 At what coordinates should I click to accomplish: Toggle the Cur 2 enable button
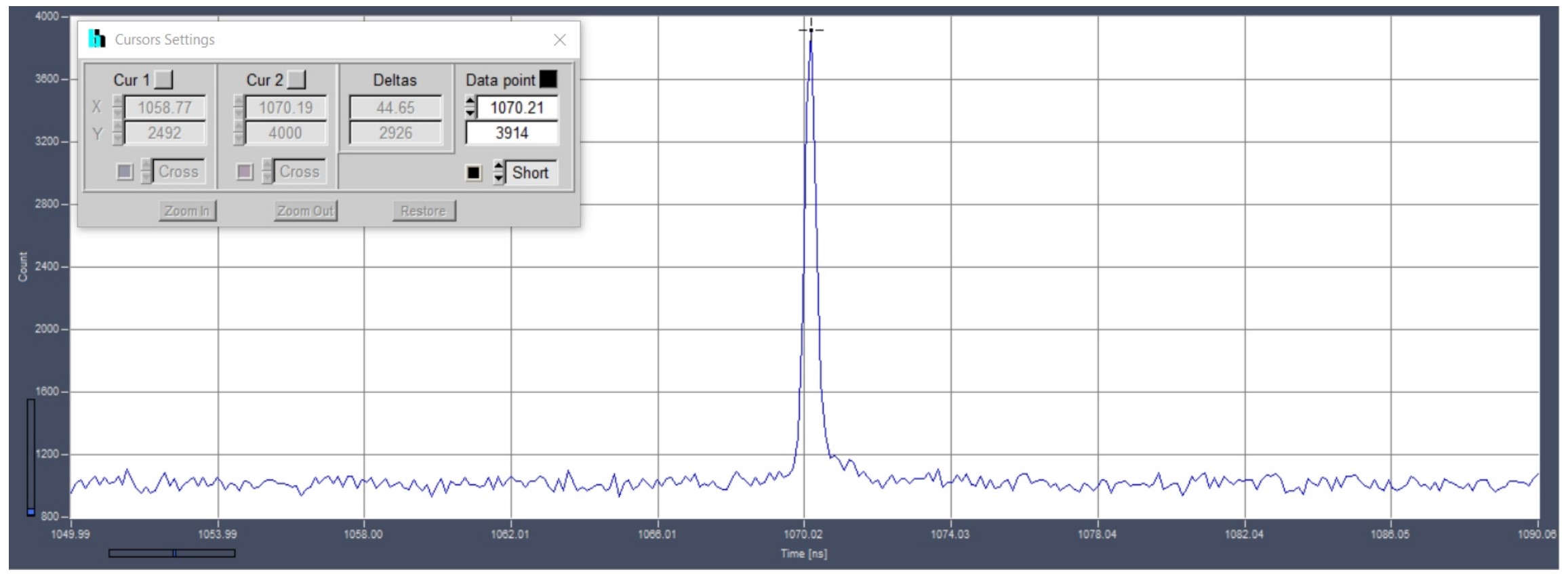coord(296,80)
